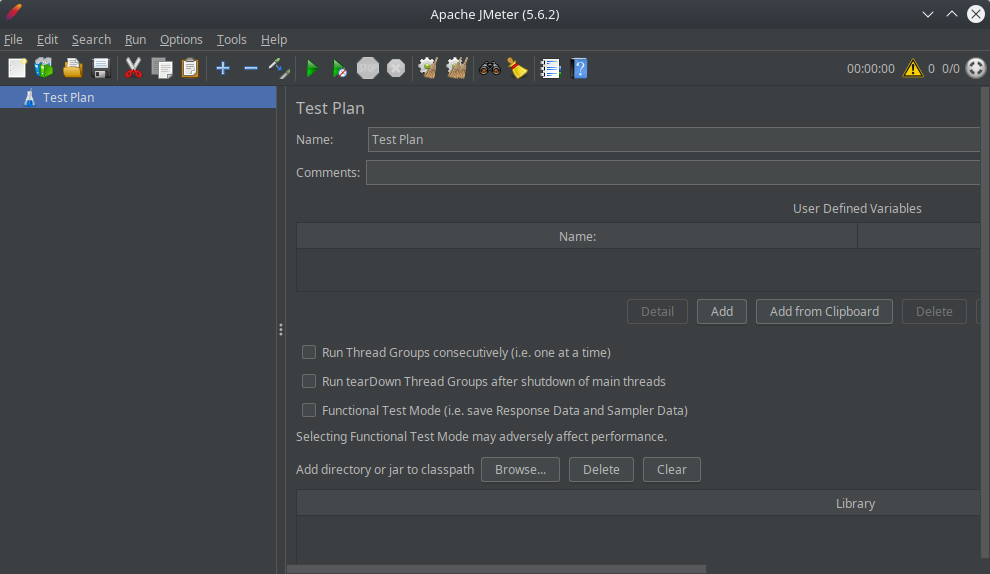Click the window shade chevron down
The image size is (990, 574).
(x=927, y=14)
